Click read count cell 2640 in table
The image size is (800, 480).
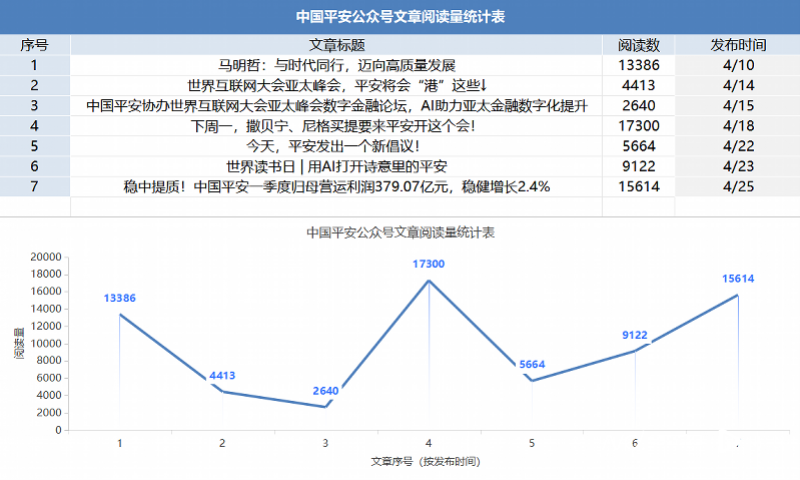tap(639, 106)
